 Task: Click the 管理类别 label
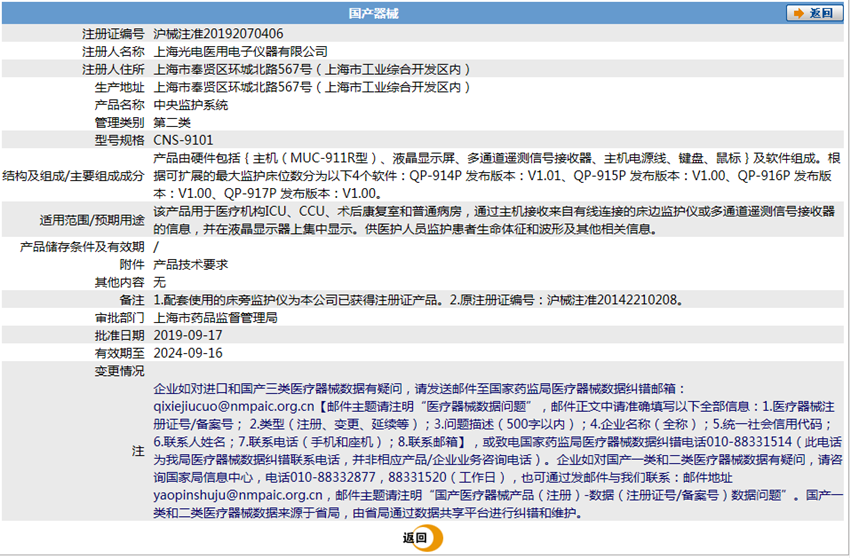point(120,123)
